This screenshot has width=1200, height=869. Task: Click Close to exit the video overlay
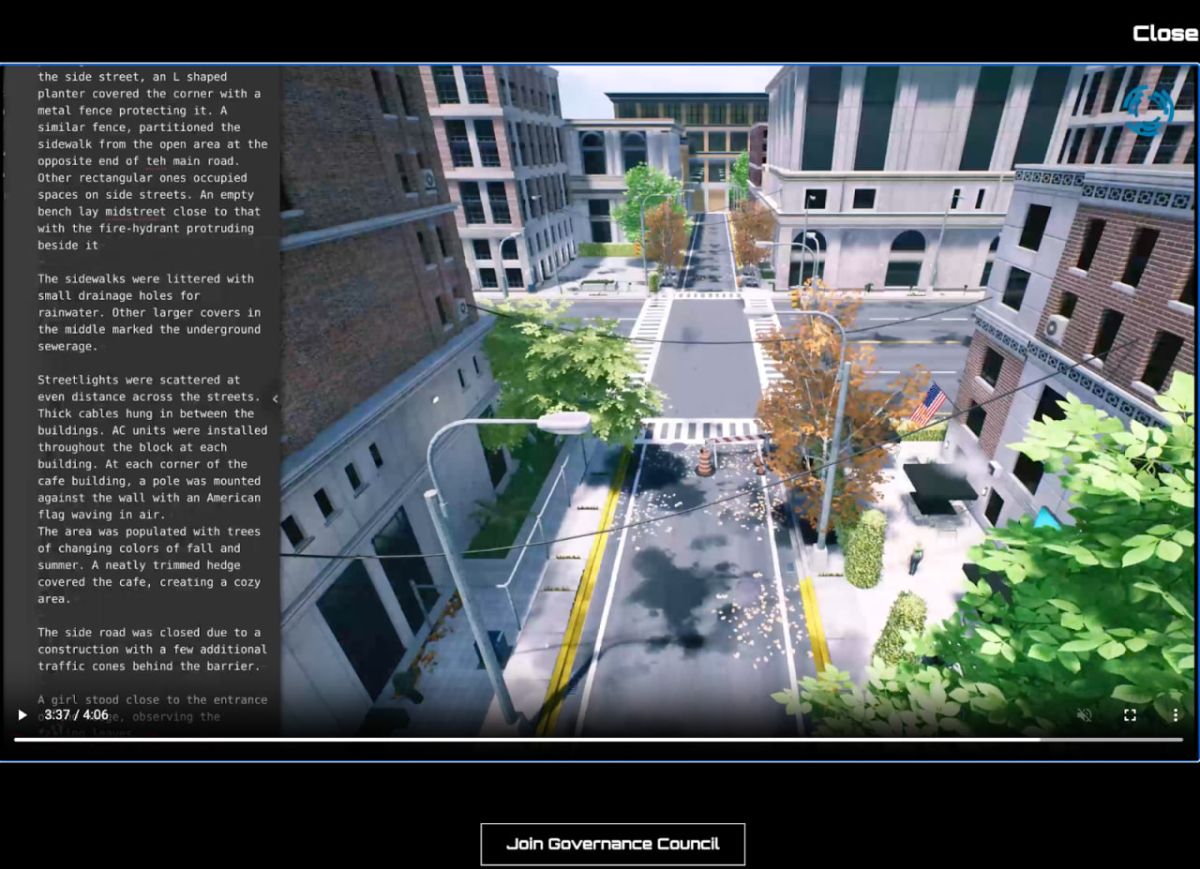click(x=1166, y=32)
